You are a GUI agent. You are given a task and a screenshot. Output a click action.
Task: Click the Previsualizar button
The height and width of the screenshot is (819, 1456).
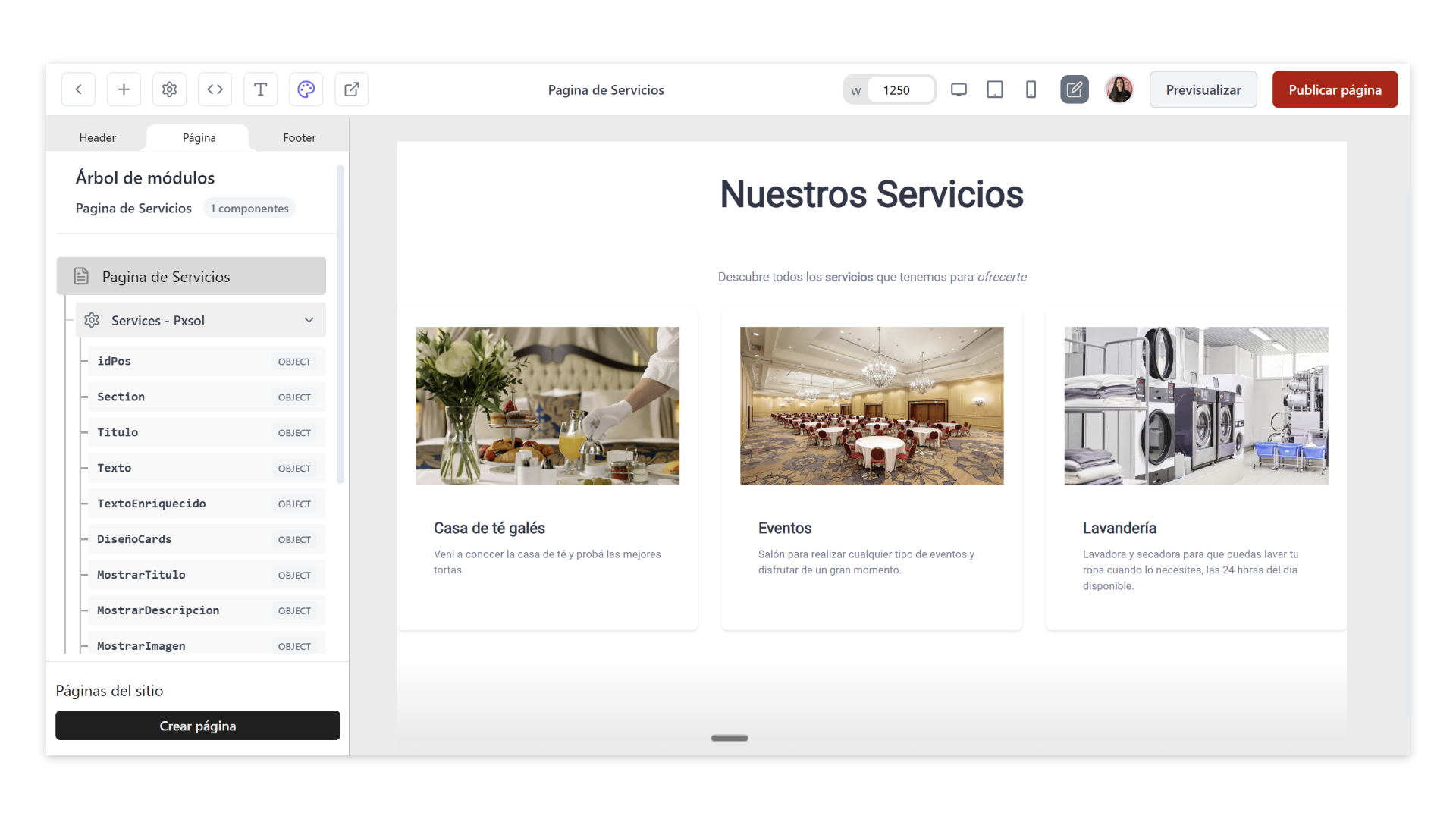click(1203, 89)
